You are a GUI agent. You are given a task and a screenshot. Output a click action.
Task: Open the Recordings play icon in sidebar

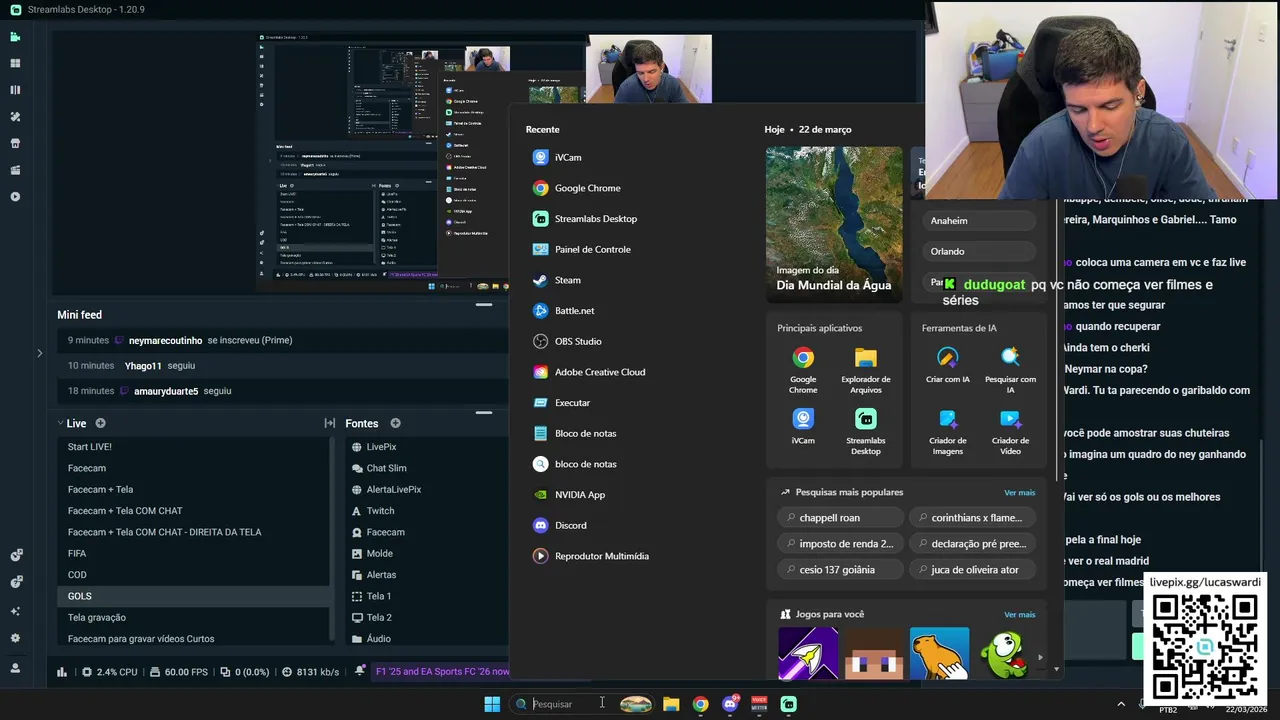(15, 197)
